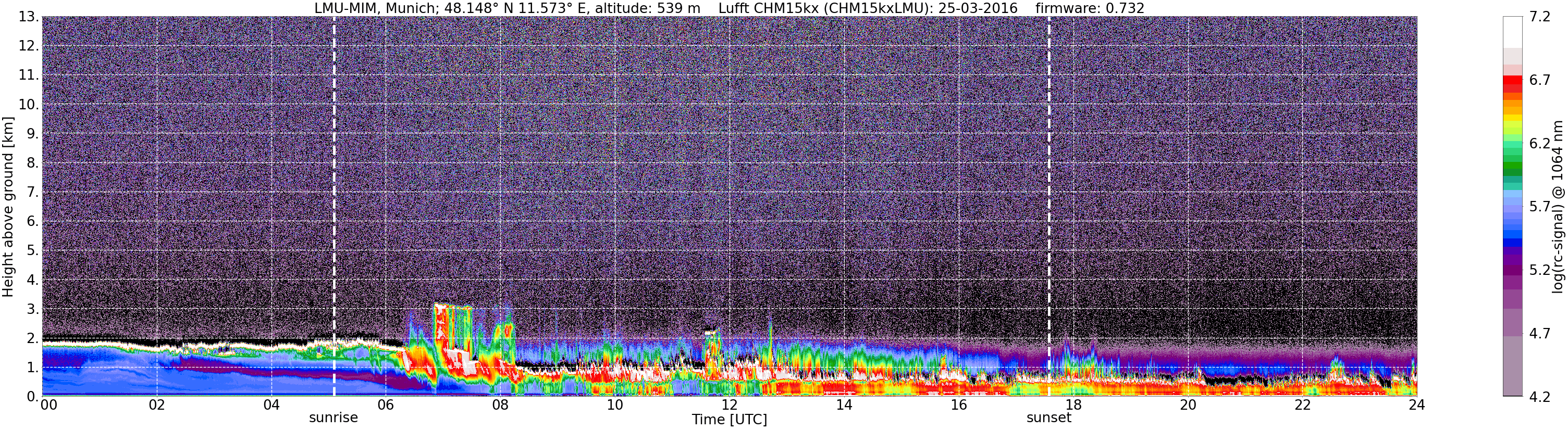Click the colorbar value '5.2'
Image resolution: width=1568 pixels, height=430 pixels.
1540,270
